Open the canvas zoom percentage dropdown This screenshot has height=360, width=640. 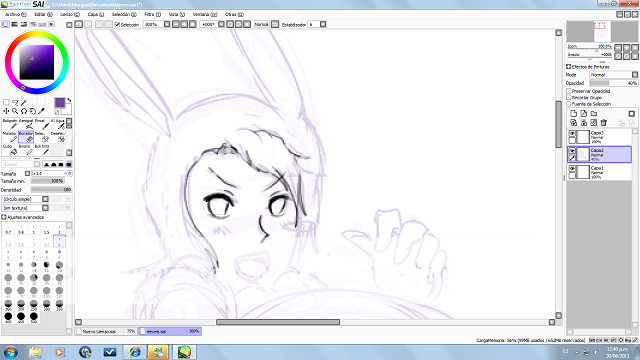[x=167, y=24]
